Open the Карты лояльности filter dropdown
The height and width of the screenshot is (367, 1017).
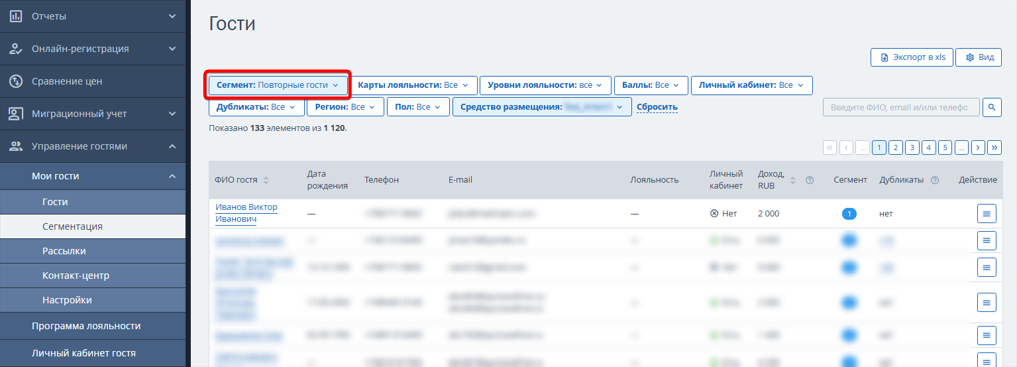click(x=414, y=85)
